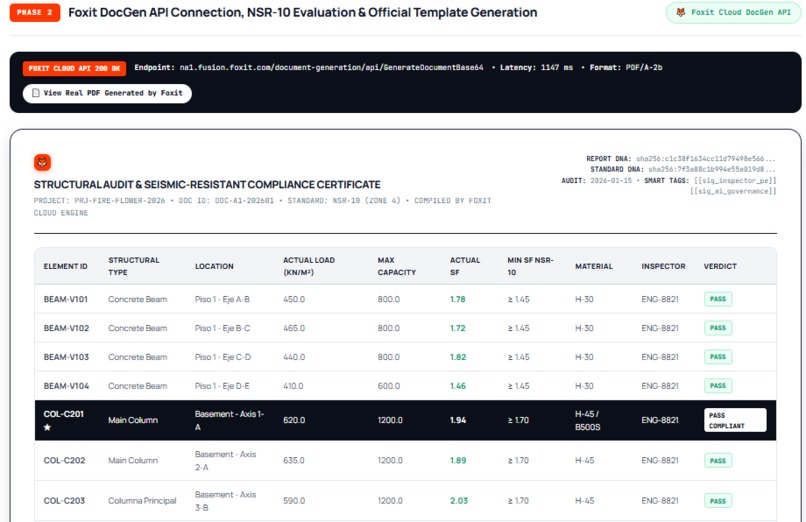Click actual SF value 1.72
Image resolution: width=806 pixels, height=522 pixels.
(x=457, y=328)
